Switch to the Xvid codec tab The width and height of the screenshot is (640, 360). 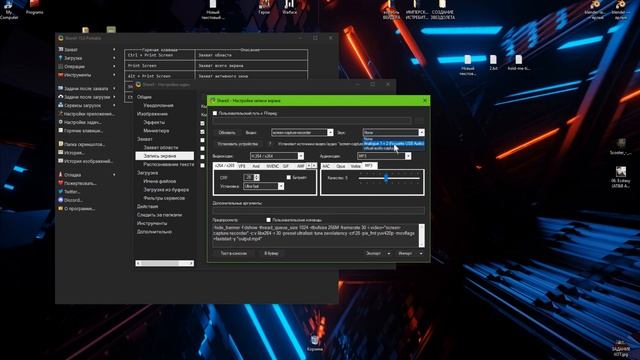pyautogui.click(x=256, y=166)
